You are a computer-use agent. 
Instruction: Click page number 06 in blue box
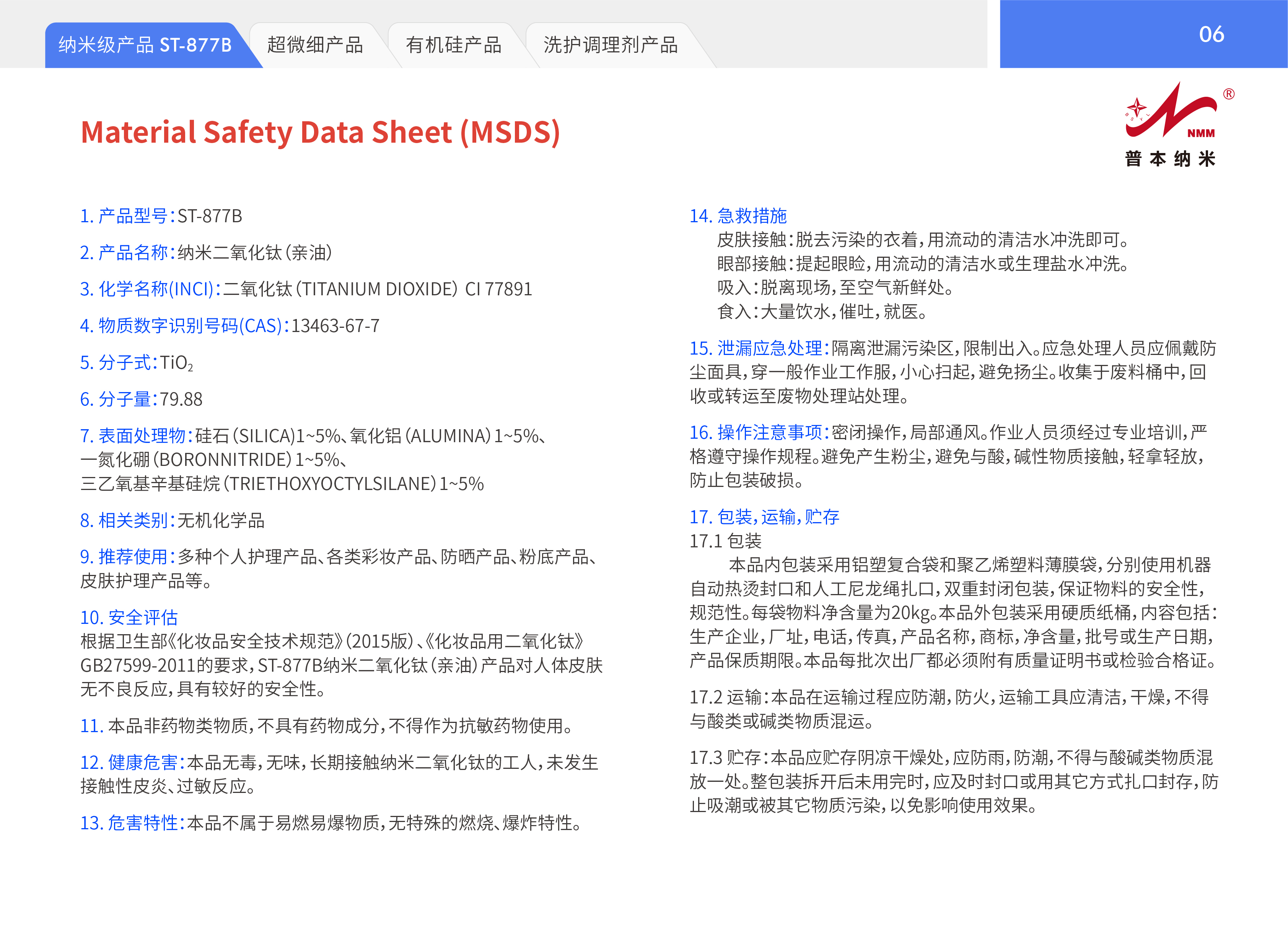tap(1211, 34)
